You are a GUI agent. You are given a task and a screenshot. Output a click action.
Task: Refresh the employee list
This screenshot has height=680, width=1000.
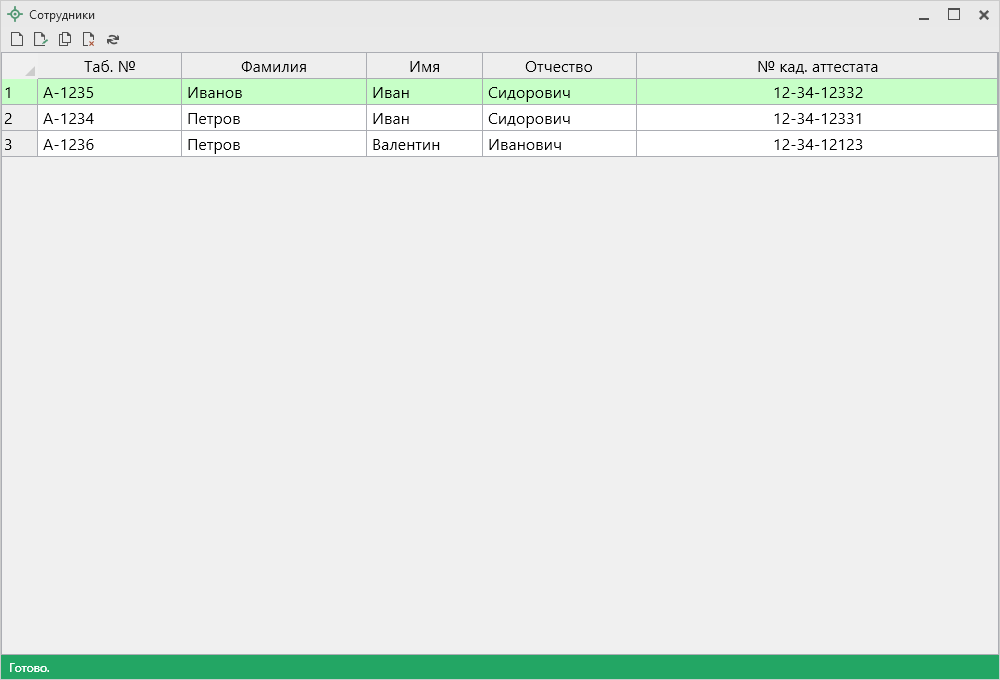point(113,40)
